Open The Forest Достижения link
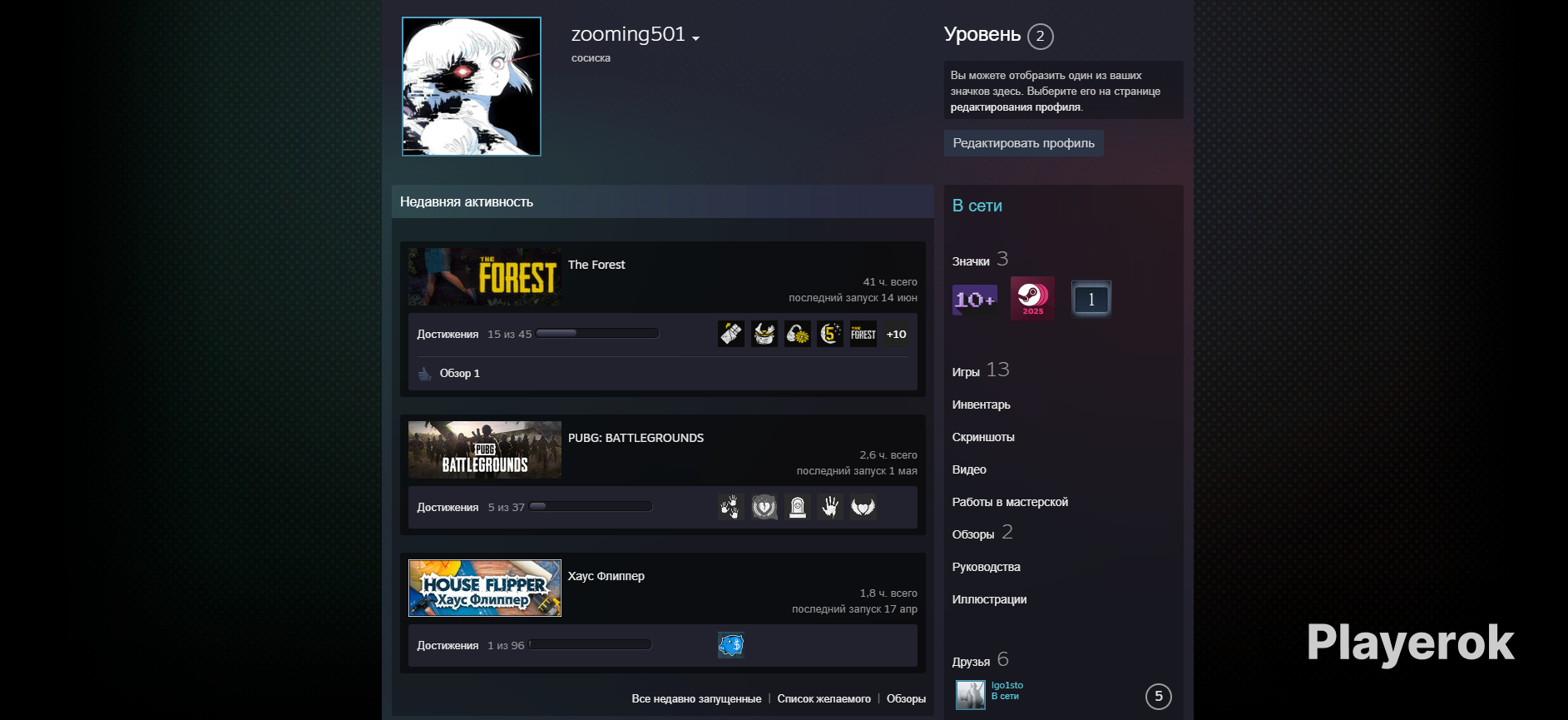This screenshot has height=720, width=1568. (x=448, y=335)
